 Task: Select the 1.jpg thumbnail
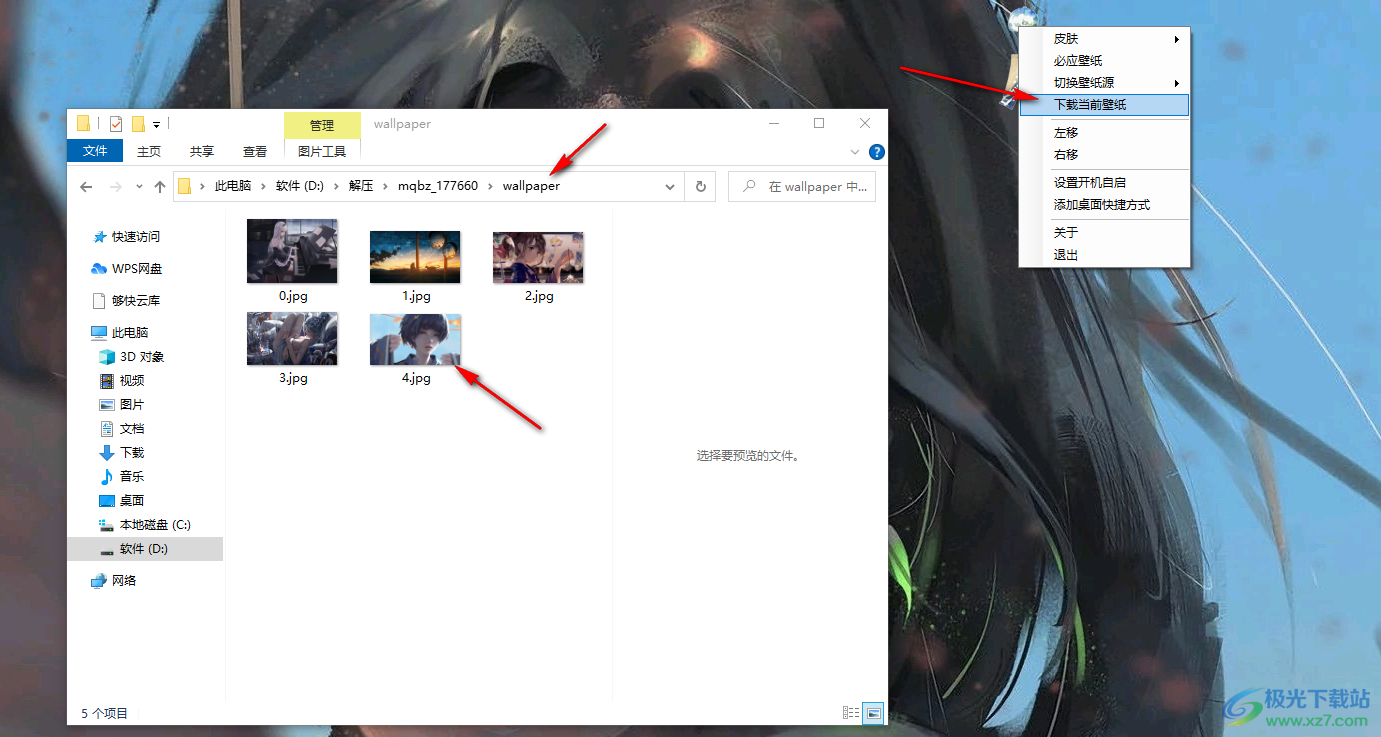pyautogui.click(x=415, y=257)
